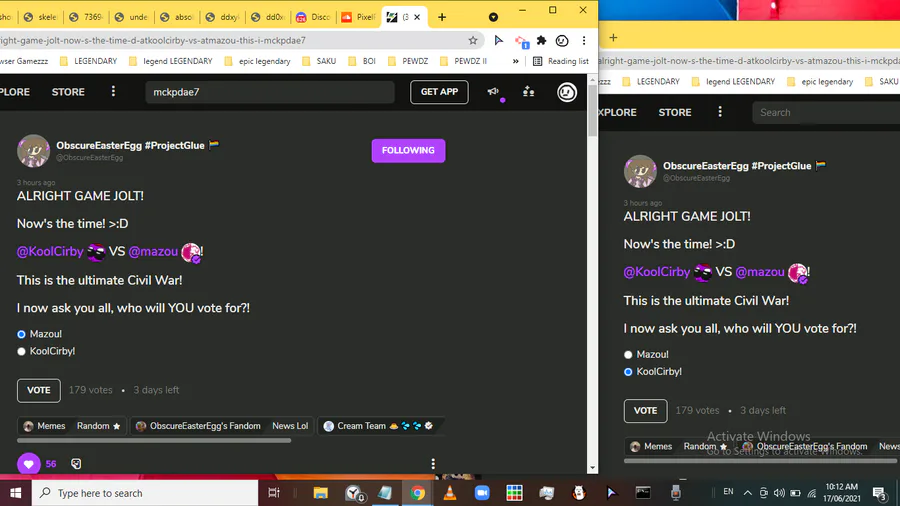Switch to the 'unde' browser tab

(x=131, y=17)
